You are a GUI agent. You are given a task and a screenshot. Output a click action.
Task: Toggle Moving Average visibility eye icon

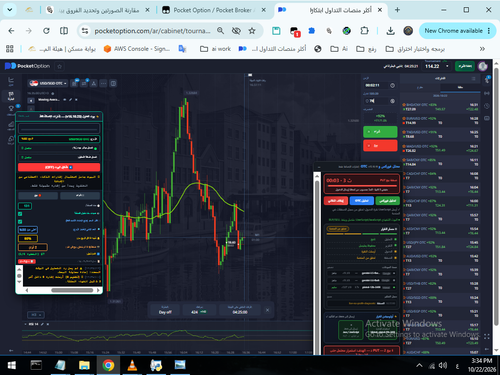(65, 100)
